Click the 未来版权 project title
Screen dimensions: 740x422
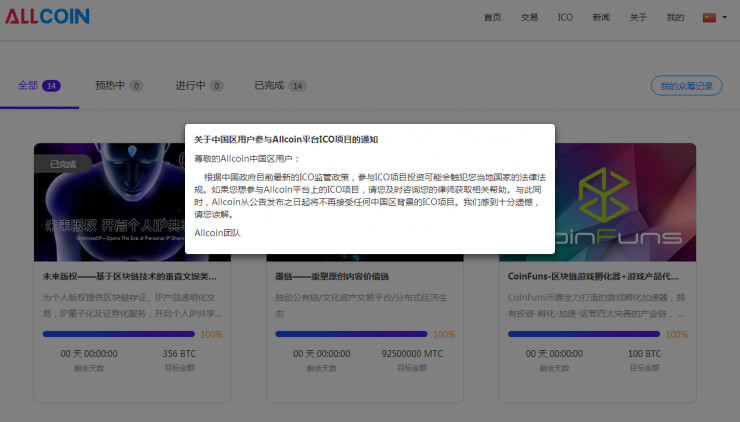tap(130, 277)
